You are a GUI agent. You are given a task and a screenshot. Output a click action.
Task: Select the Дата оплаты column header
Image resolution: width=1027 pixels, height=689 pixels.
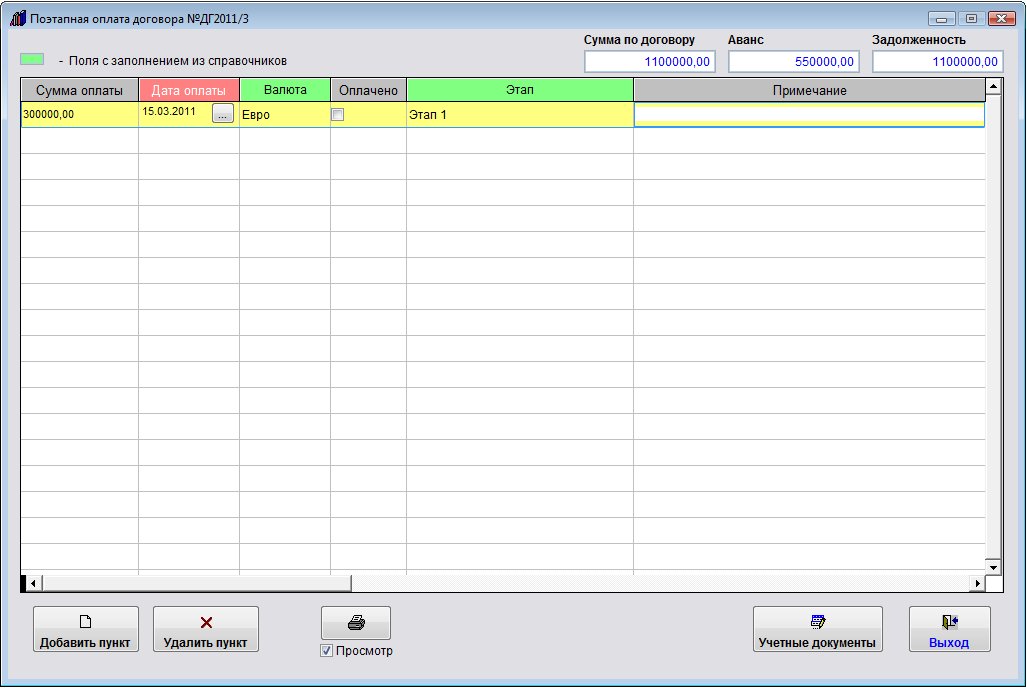coord(189,90)
